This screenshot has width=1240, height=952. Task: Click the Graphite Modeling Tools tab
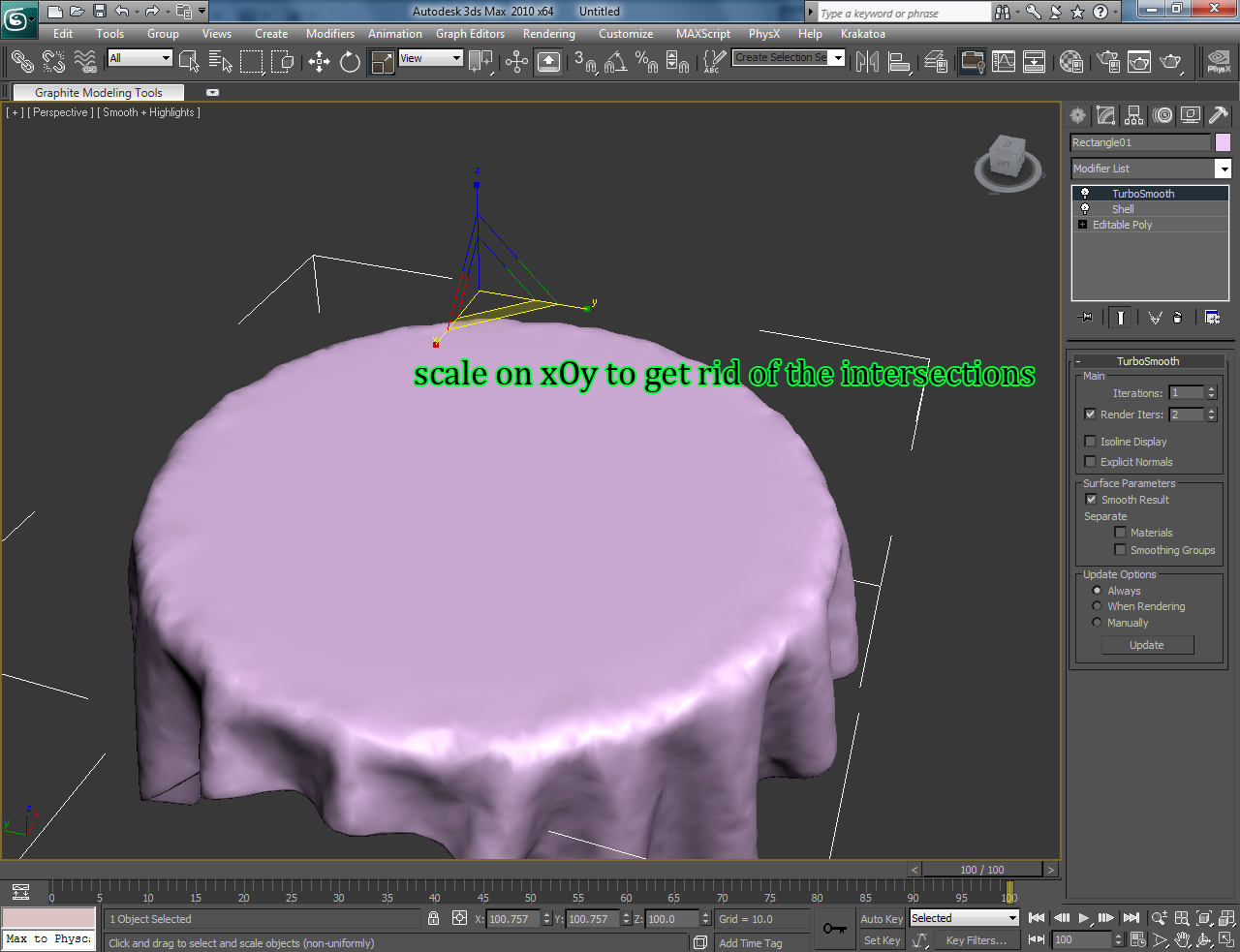[97, 92]
